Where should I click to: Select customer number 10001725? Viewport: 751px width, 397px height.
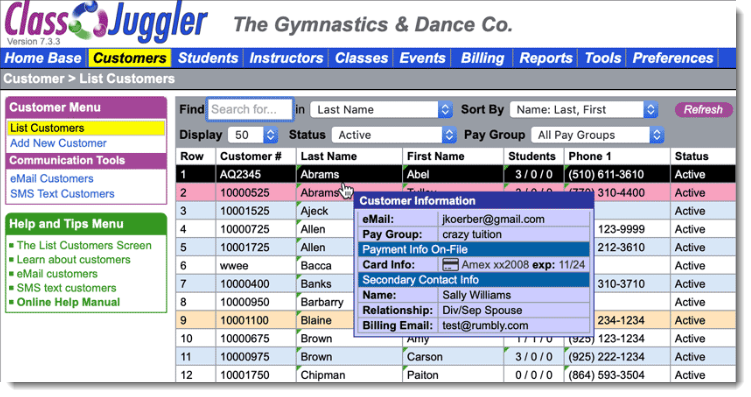(245, 248)
